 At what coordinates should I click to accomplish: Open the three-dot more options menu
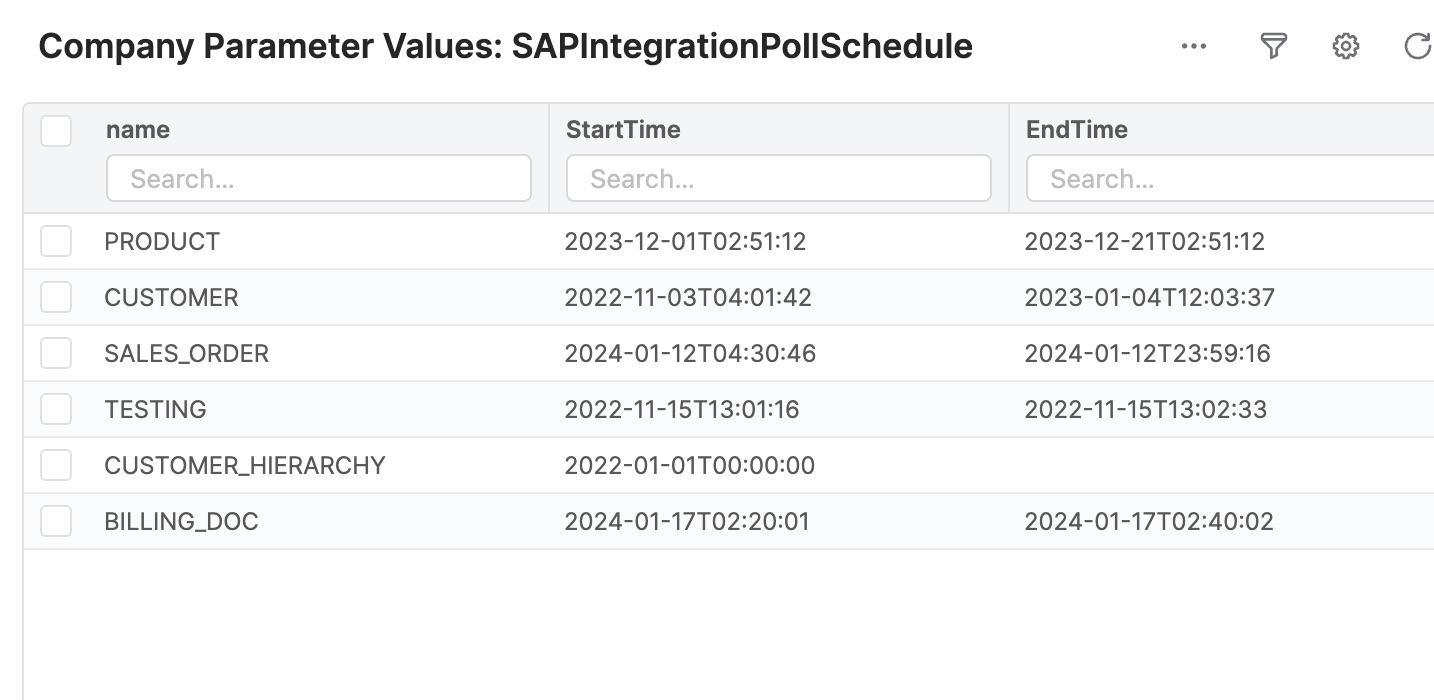(1194, 46)
